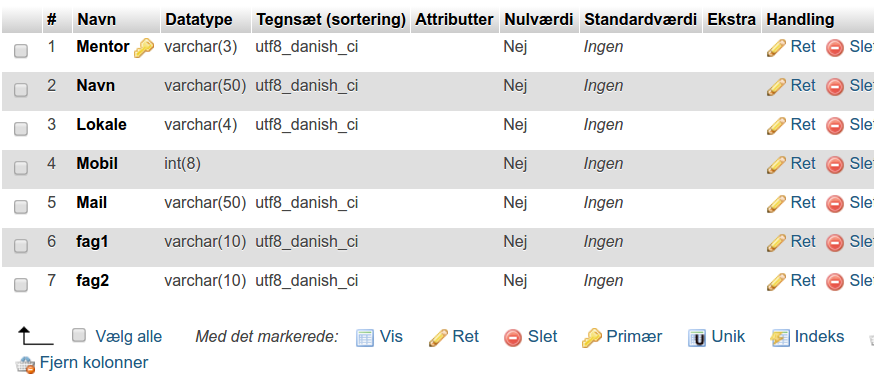This screenshot has height=380, width=874.
Task: Click the Fjern kolonner basket icon
Action: (x=25, y=364)
